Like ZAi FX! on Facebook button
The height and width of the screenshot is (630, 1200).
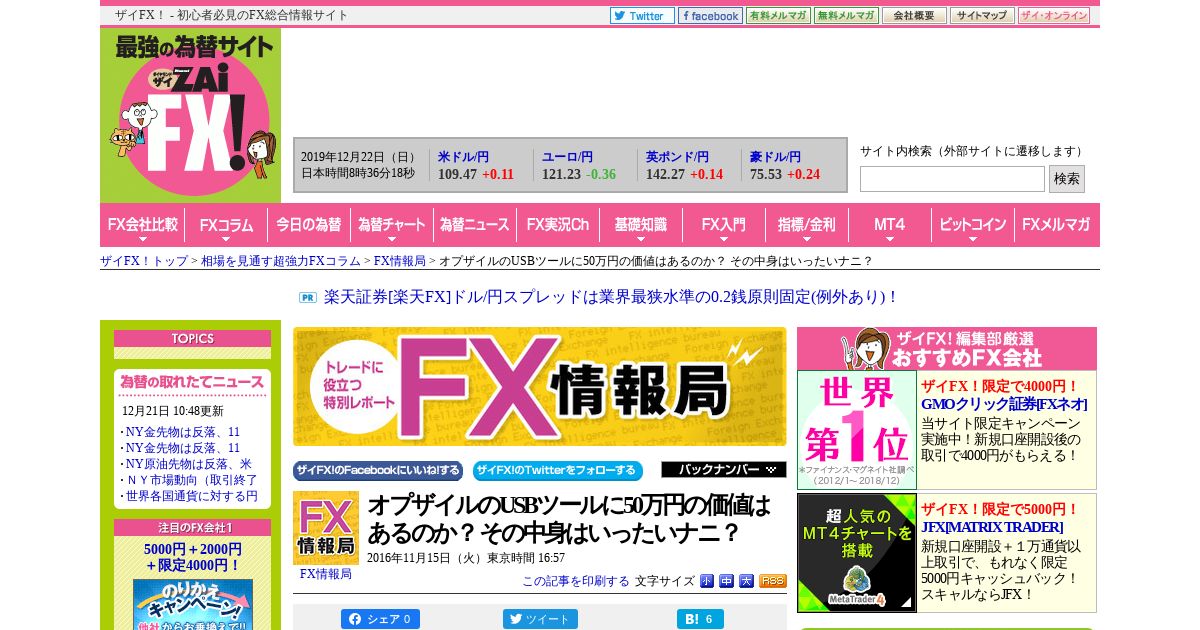[x=378, y=471]
